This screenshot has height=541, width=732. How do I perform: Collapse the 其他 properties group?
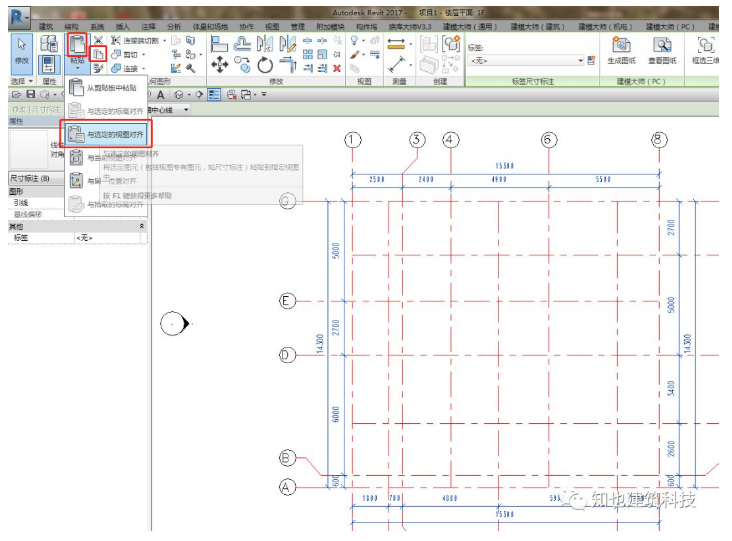coord(142,226)
